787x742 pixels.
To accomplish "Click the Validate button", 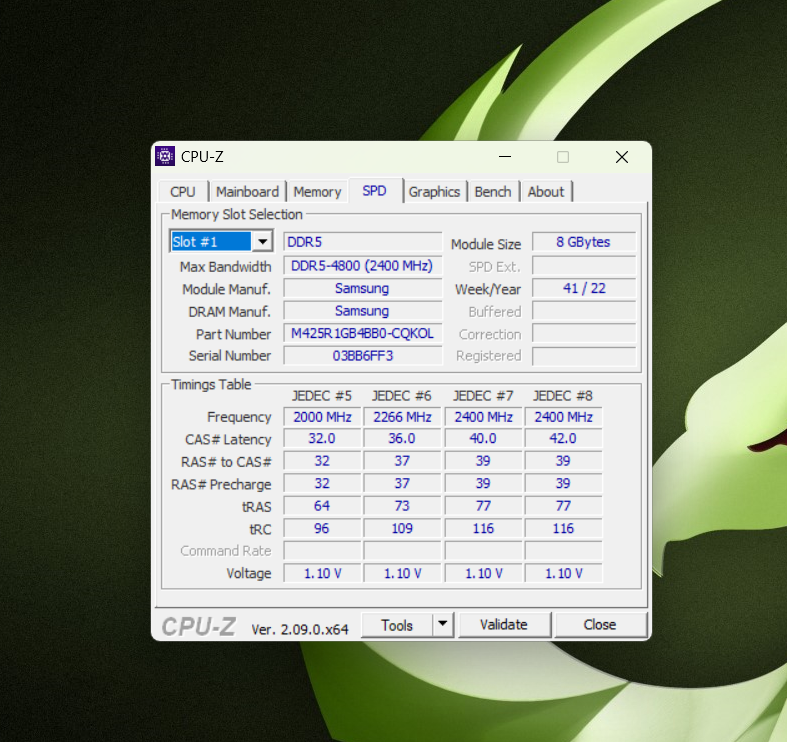I will tap(504, 625).
